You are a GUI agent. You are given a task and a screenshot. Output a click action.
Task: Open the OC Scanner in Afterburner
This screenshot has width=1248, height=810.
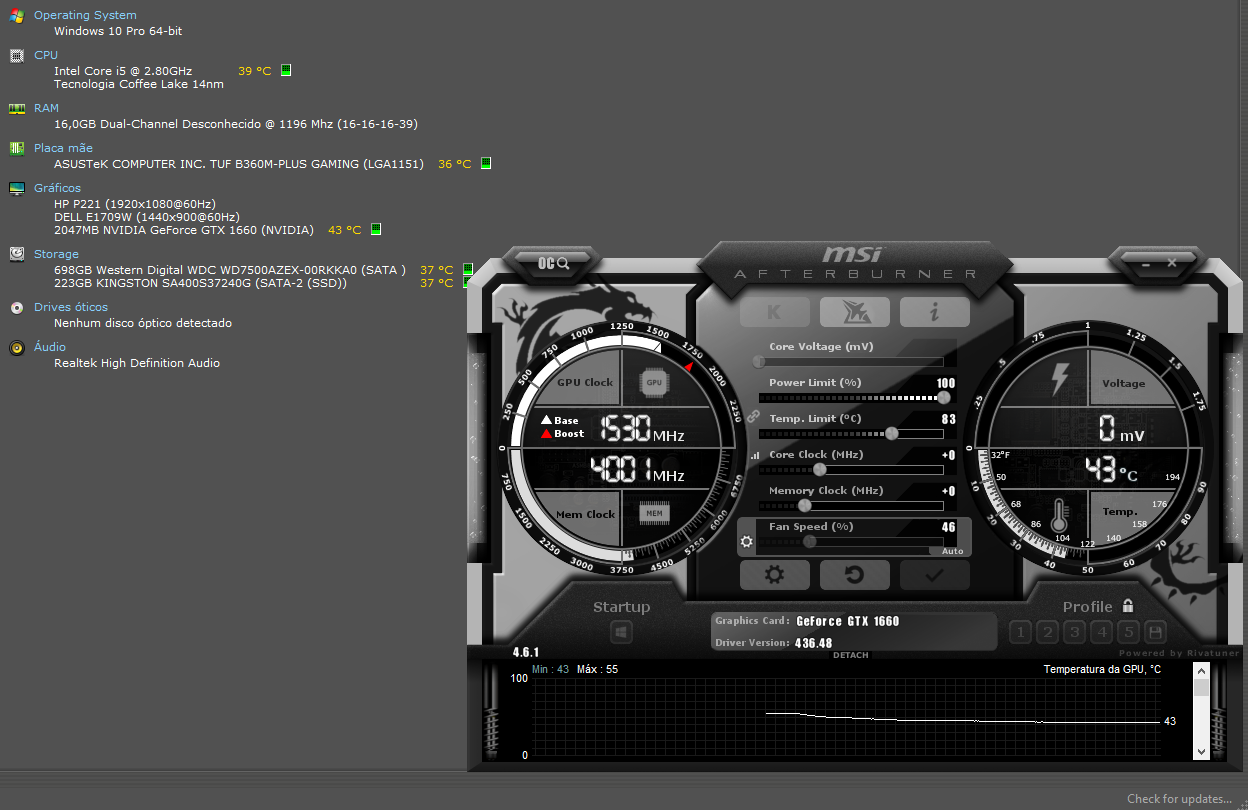pos(553,263)
